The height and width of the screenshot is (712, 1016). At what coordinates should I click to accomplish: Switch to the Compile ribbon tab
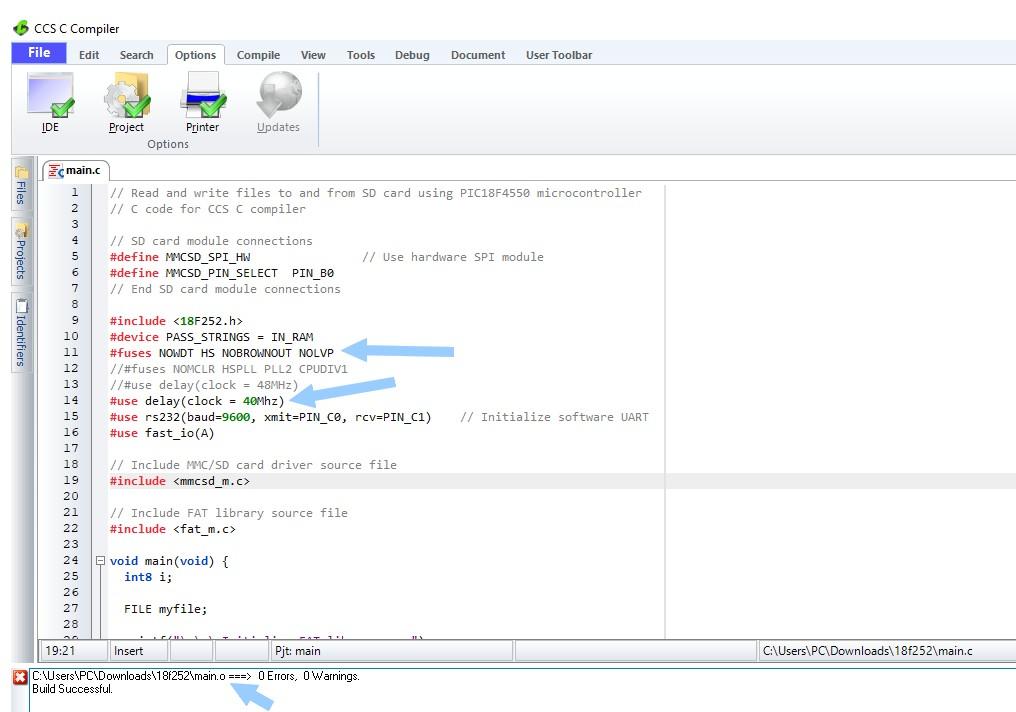coord(258,55)
